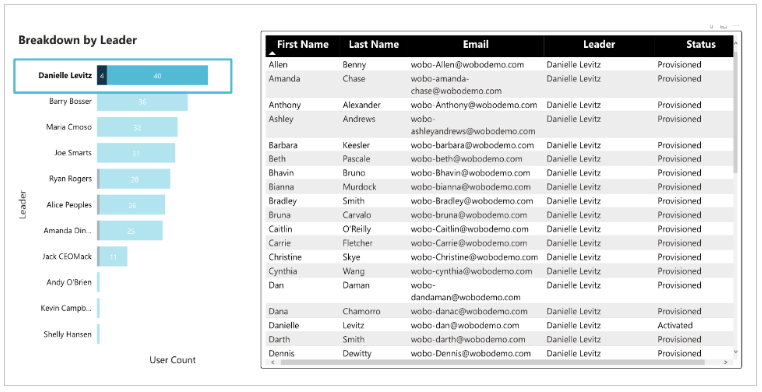Select Jack CEOMack's bar showing 11

113,256
